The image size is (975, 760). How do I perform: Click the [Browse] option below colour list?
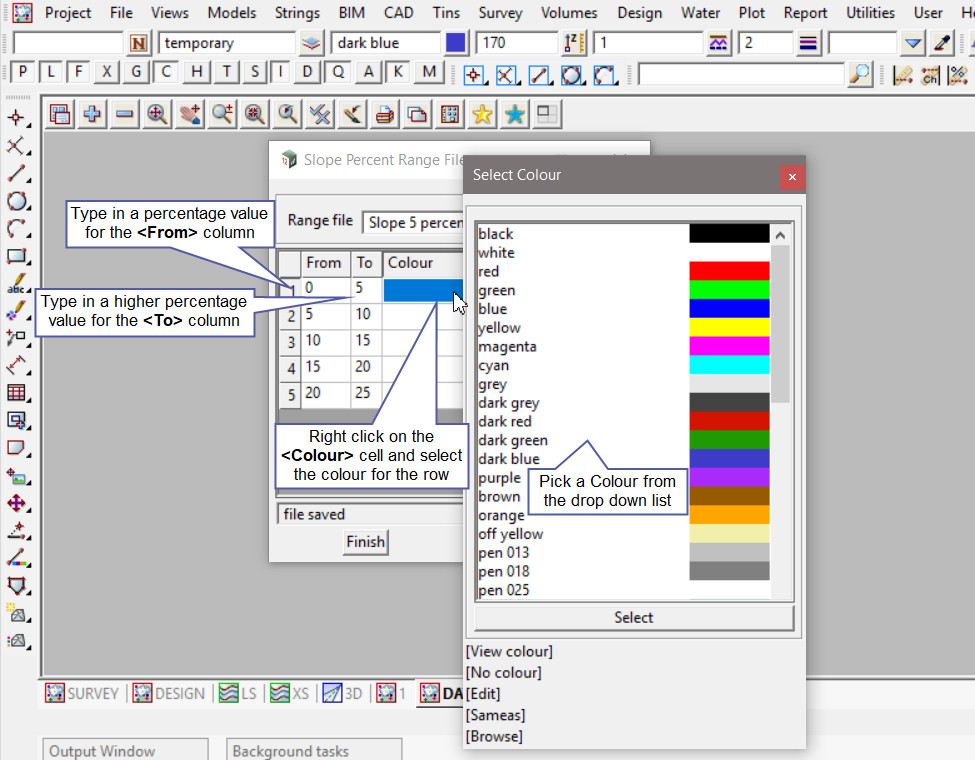click(494, 736)
